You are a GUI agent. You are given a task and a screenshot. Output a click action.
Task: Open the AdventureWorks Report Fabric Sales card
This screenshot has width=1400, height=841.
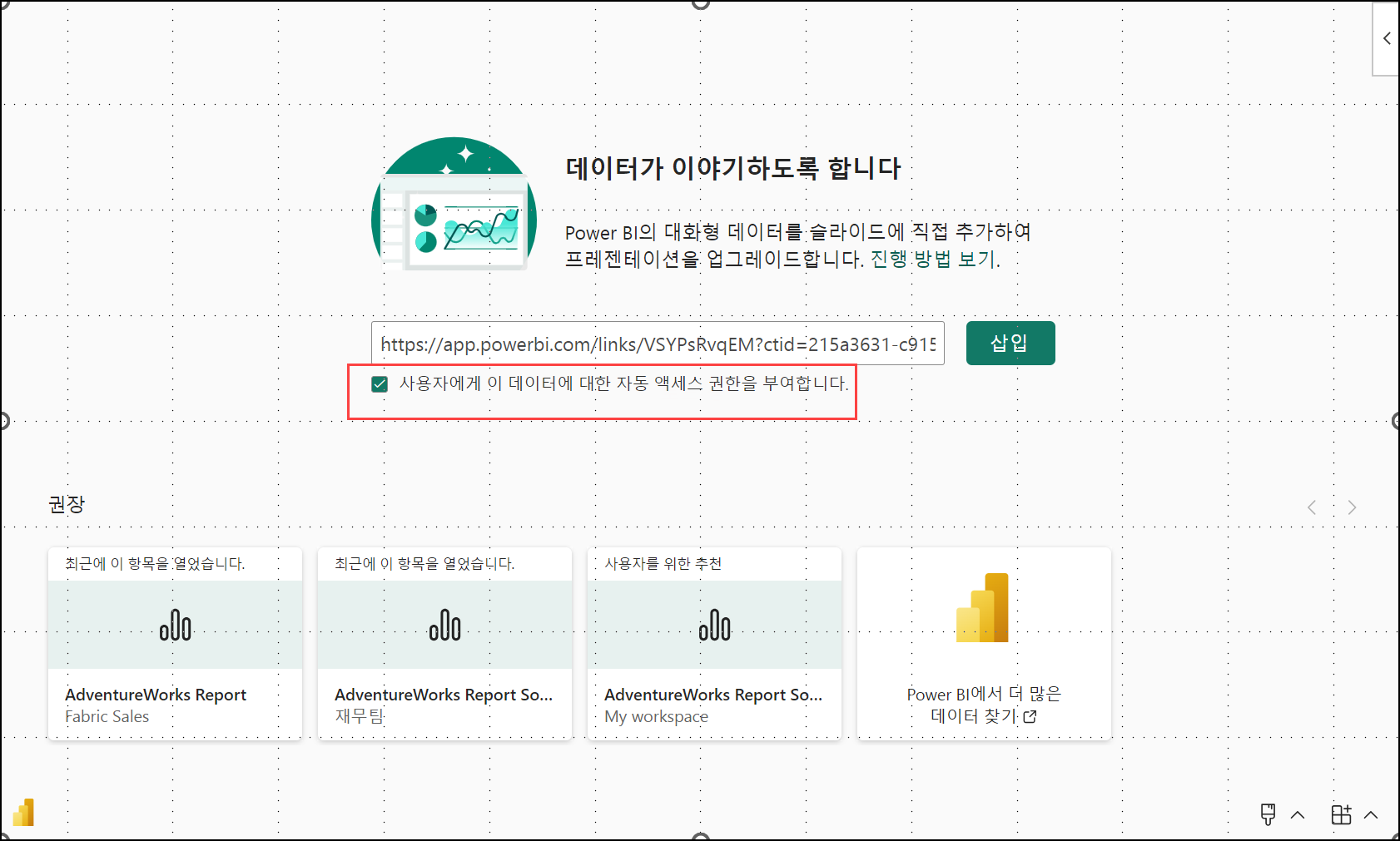175,643
